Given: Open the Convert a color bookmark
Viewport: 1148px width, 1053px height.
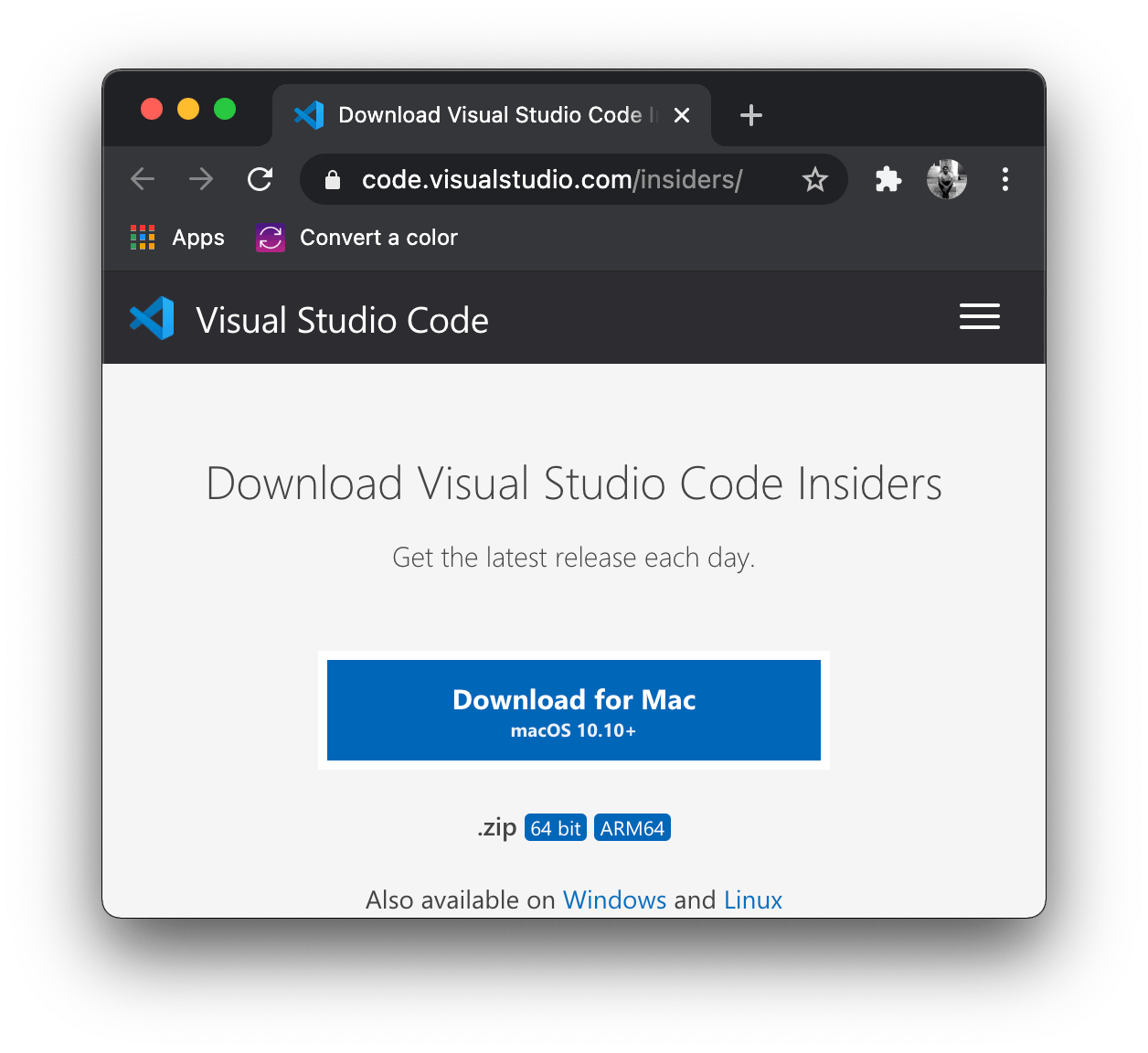Looking at the screenshot, I should 357,238.
